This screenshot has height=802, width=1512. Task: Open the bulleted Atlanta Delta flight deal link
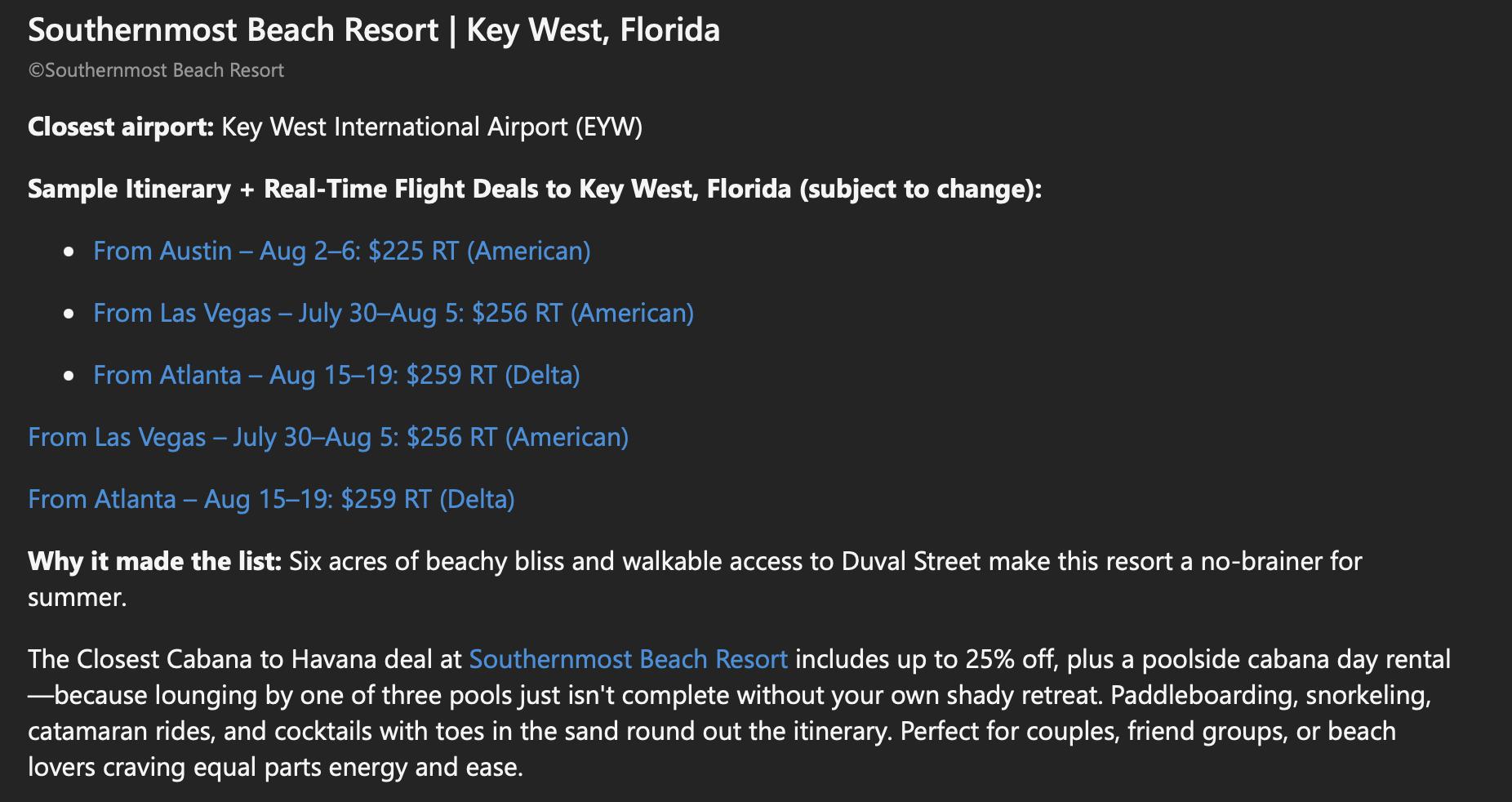[x=336, y=375]
